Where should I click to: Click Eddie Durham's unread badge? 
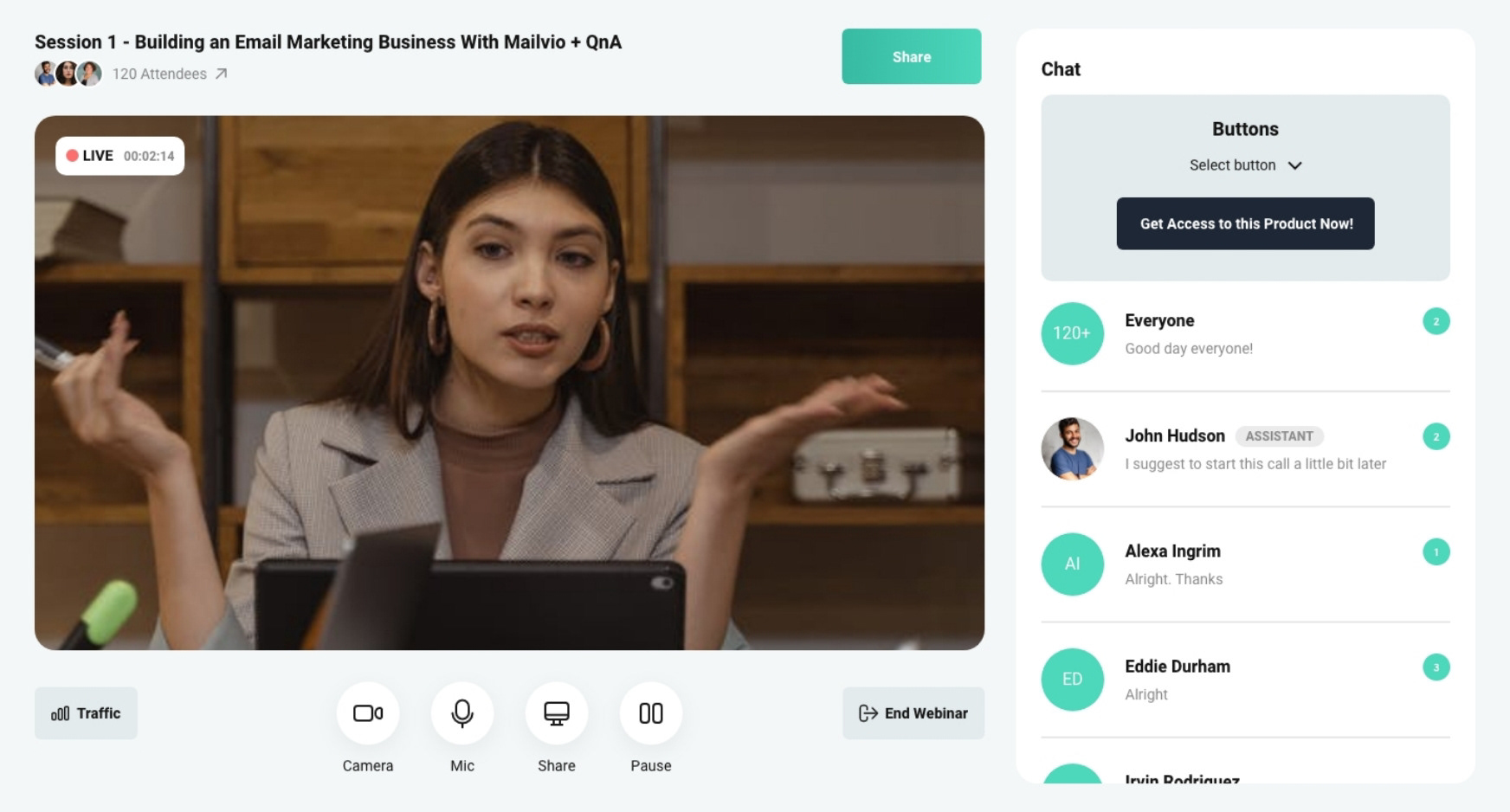[x=1436, y=667]
